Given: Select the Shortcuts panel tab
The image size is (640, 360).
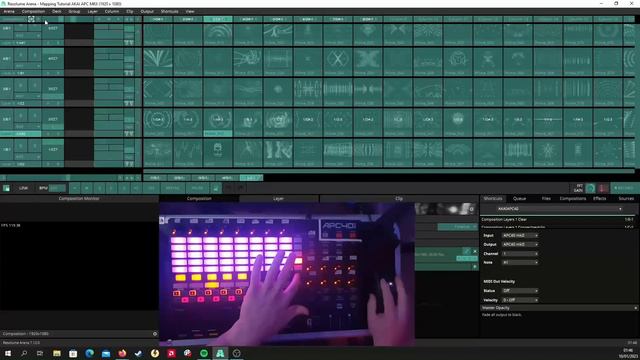Looking at the screenshot, I should coord(493,198).
